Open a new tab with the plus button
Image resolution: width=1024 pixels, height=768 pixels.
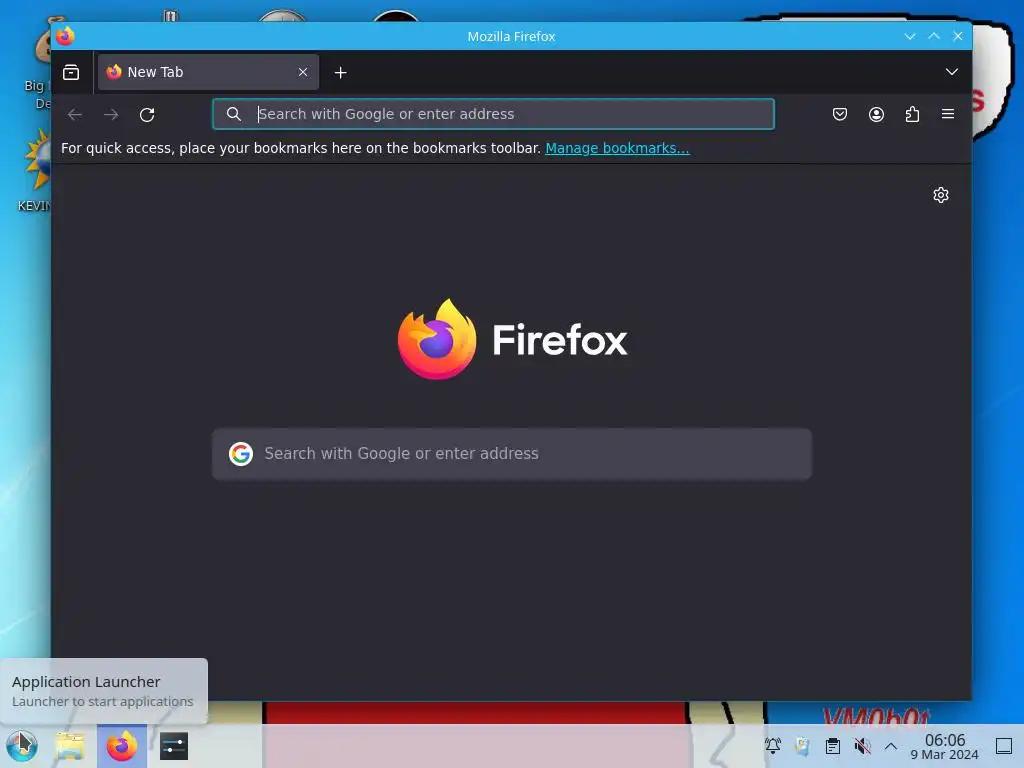point(340,72)
